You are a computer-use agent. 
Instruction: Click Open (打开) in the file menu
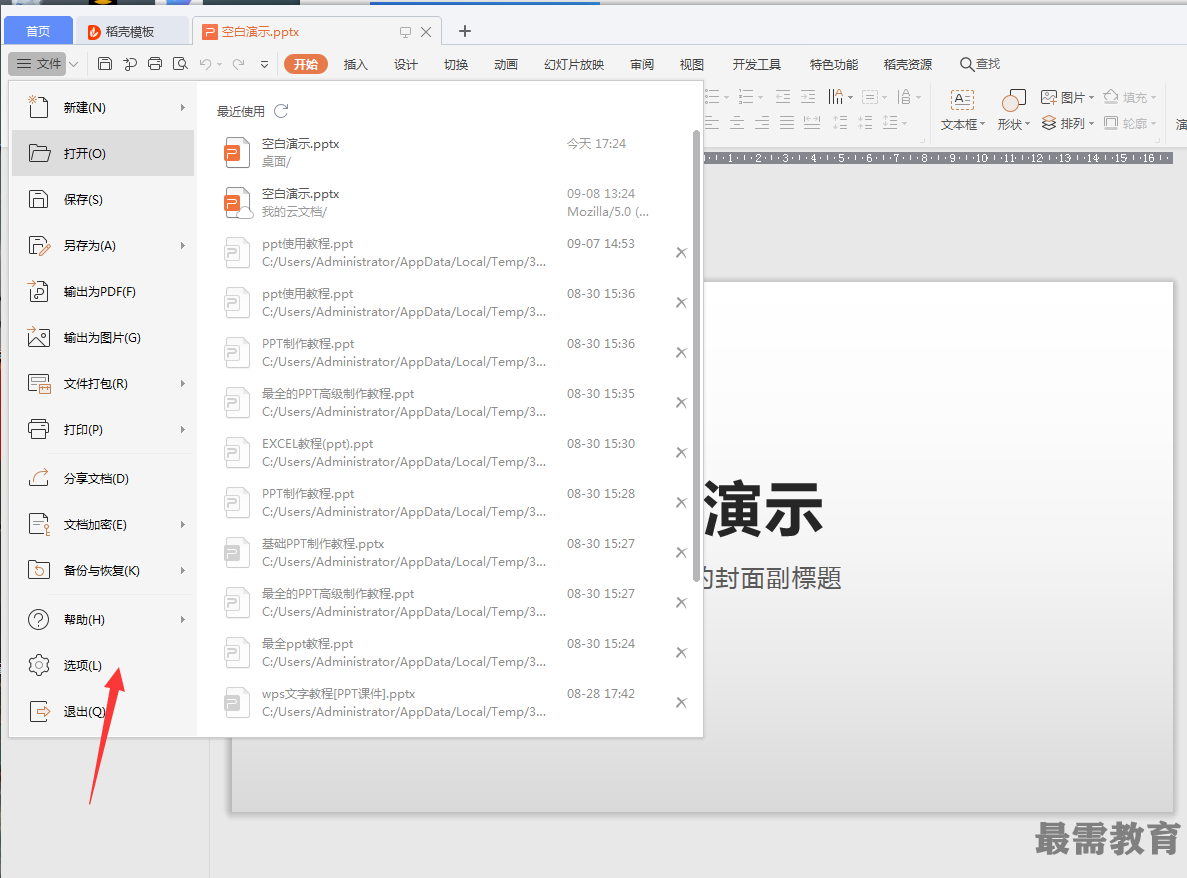(103, 154)
